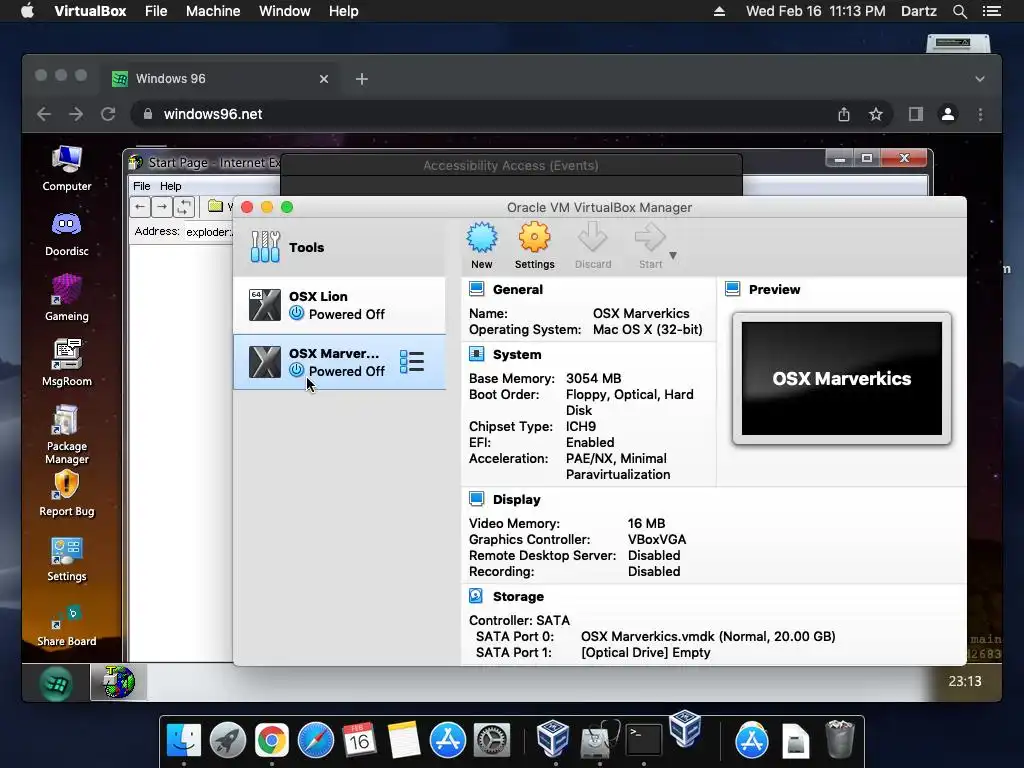Screen dimensions: 1024x768
Task: Open Help menu in macOS menu bar
Action: pos(344,11)
